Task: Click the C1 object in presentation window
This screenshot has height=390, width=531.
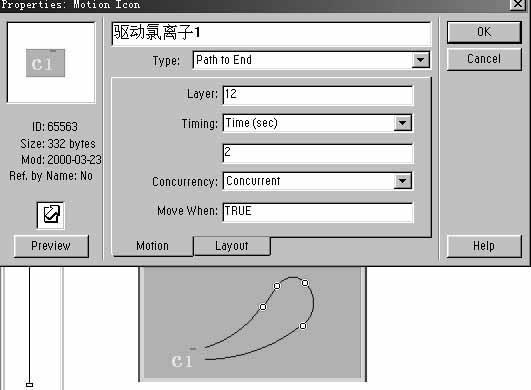Action: (x=183, y=360)
